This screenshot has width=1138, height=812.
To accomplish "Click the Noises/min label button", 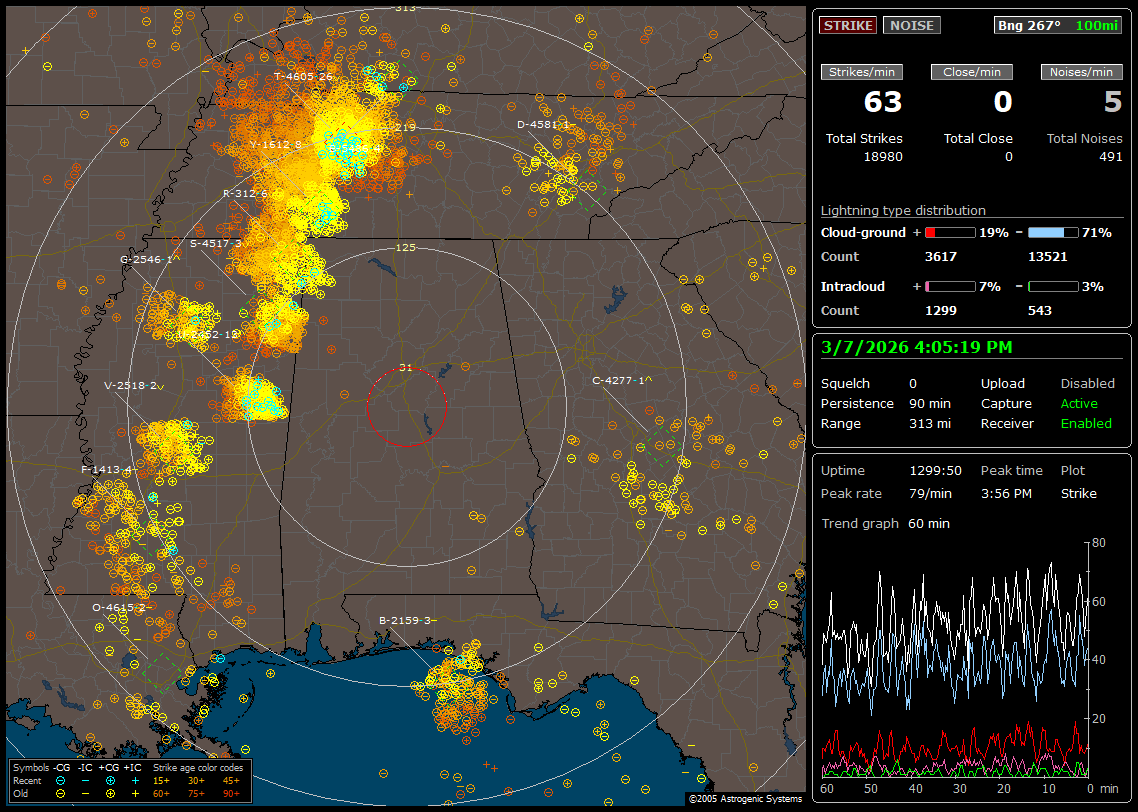I will pos(1082,72).
